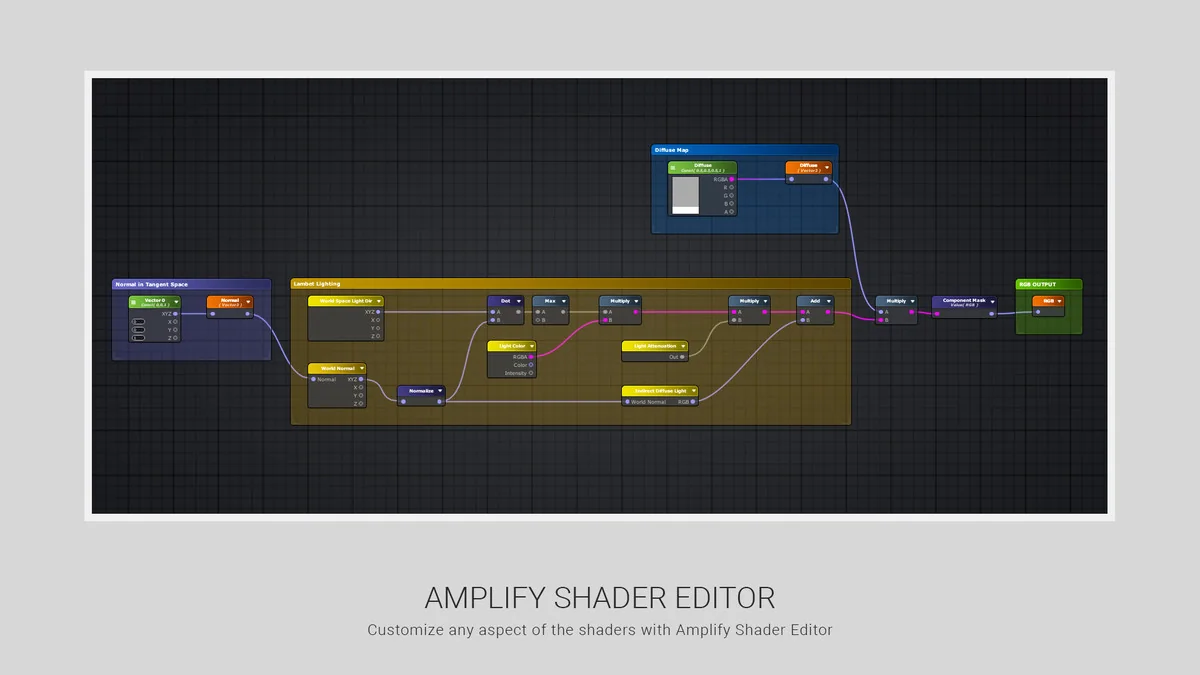Viewport: 1200px width, 675px height.
Task: Open dropdown arrow on the Add node
Action: [x=829, y=301]
